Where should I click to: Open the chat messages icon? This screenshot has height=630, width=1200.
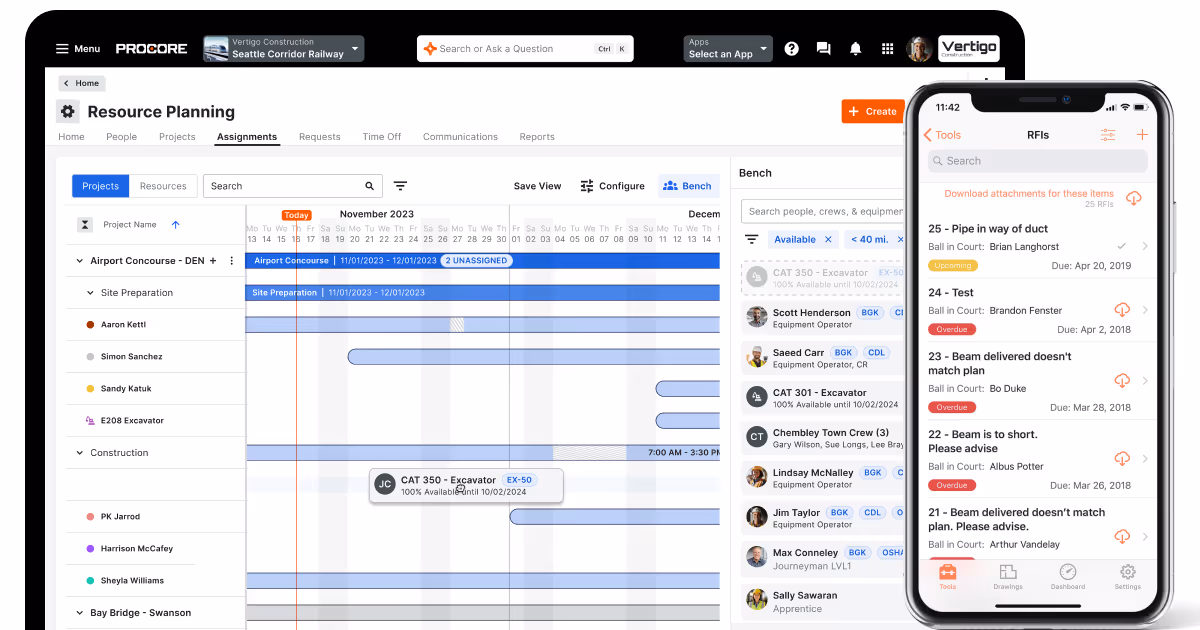click(x=823, y=48)
